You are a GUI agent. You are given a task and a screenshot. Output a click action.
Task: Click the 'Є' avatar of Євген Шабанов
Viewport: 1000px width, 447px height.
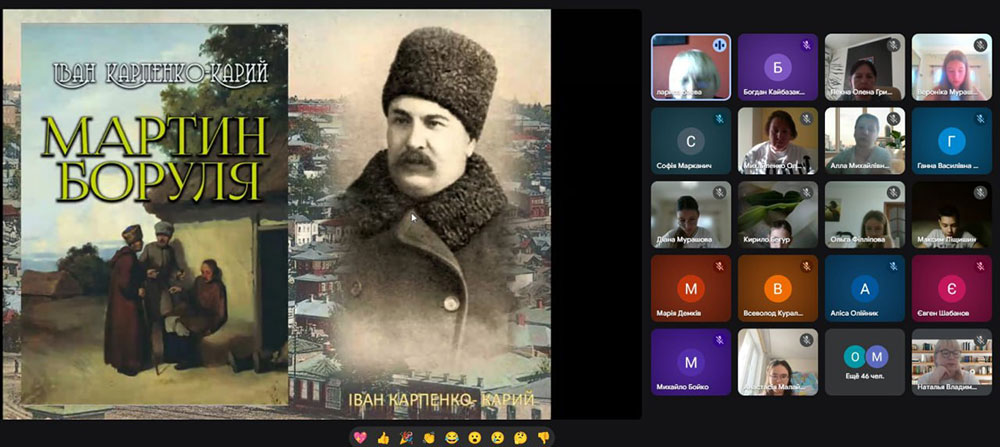(x=952, y=289)
